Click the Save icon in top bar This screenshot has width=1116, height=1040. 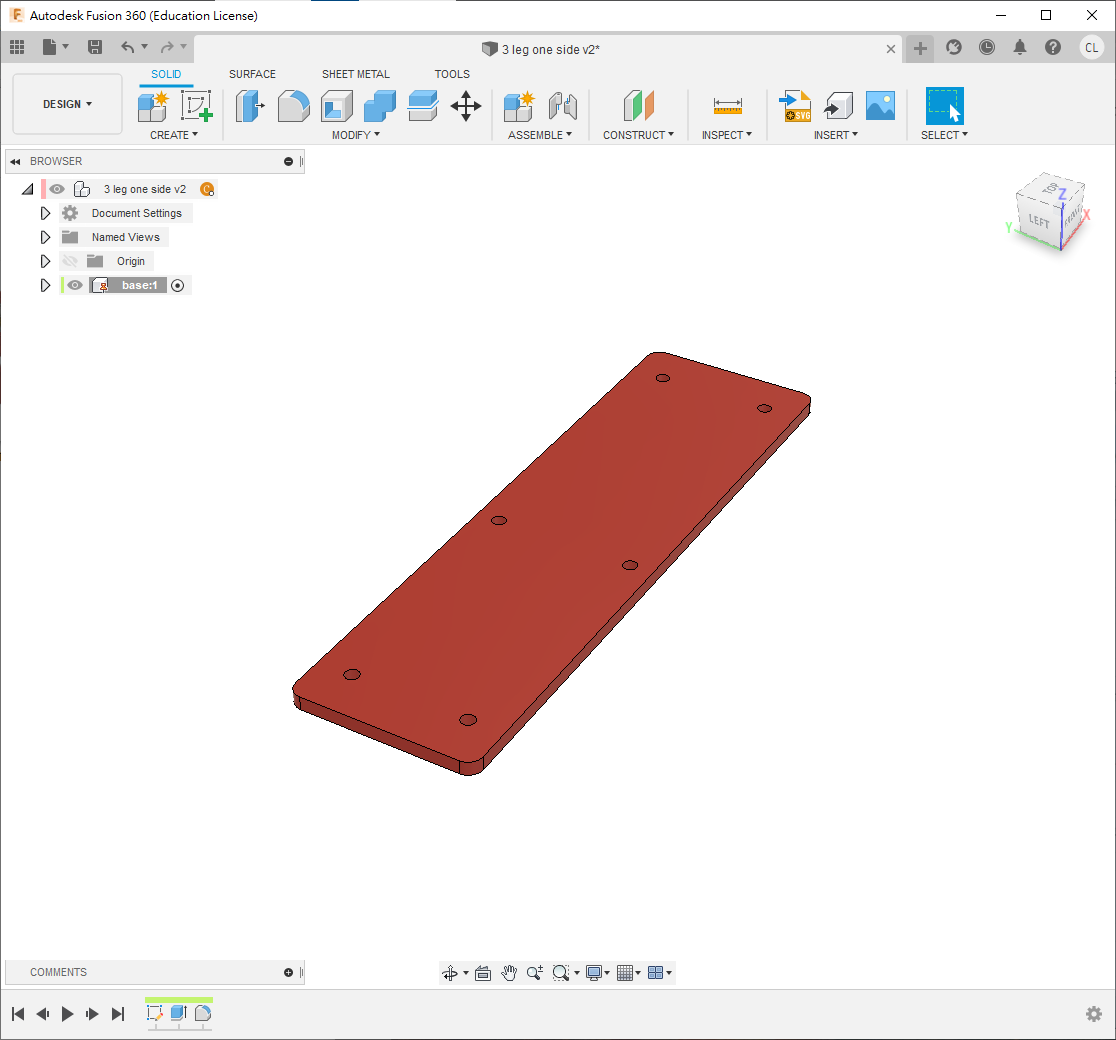coord(95,47)
